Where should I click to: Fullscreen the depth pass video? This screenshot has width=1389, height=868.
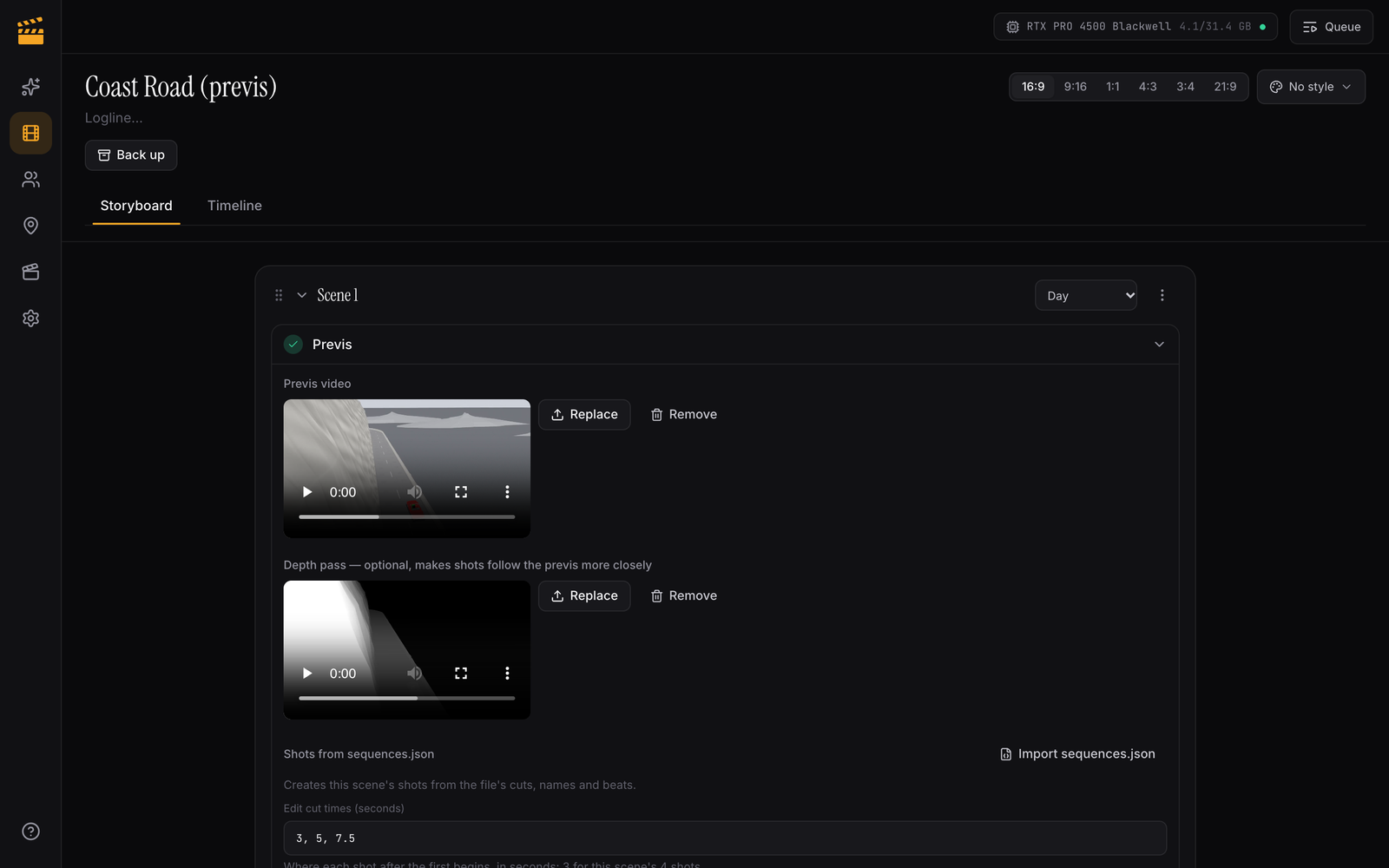[x=461, y=674]
